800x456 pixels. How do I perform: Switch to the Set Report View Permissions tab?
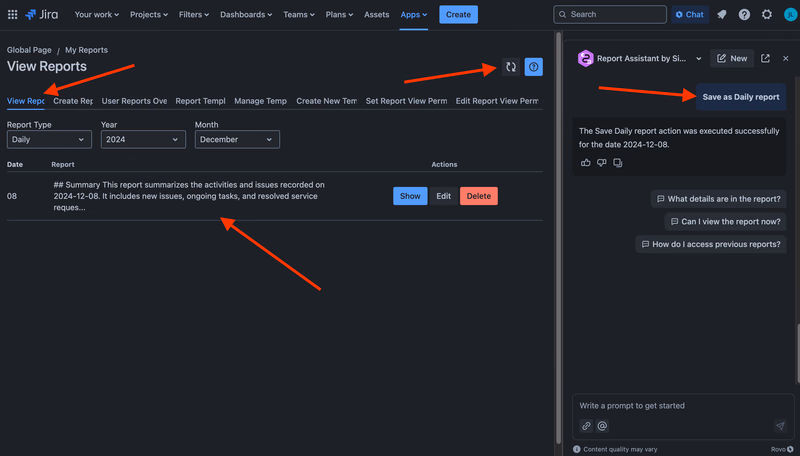(x=406, y=101)
